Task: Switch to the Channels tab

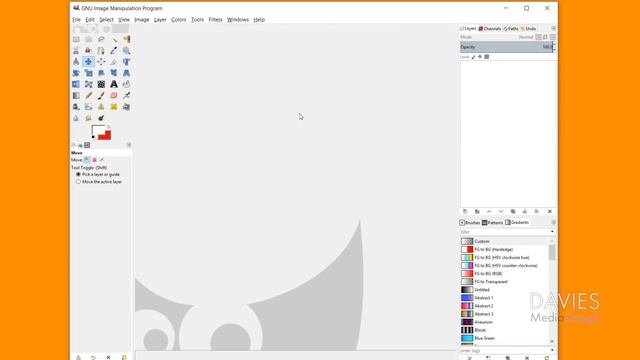Action: [490, 29]
